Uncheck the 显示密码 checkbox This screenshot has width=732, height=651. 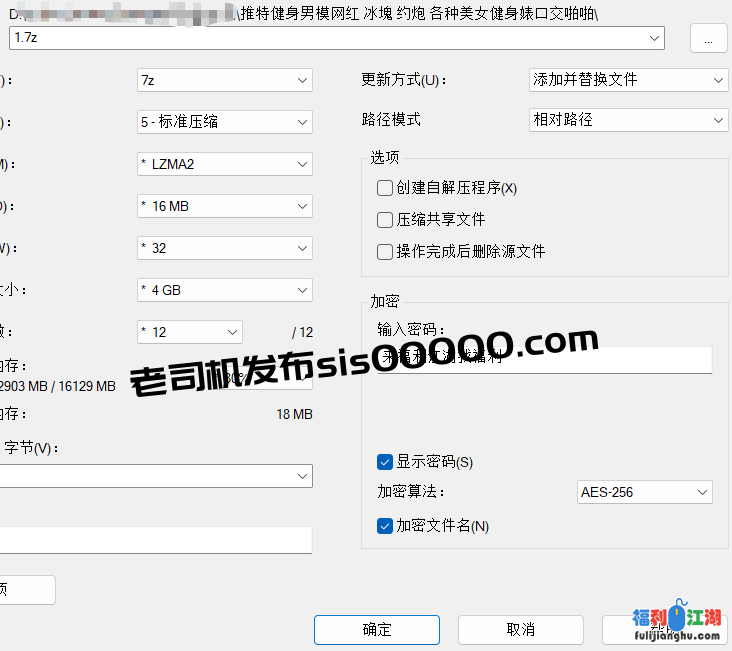[385, 462]
